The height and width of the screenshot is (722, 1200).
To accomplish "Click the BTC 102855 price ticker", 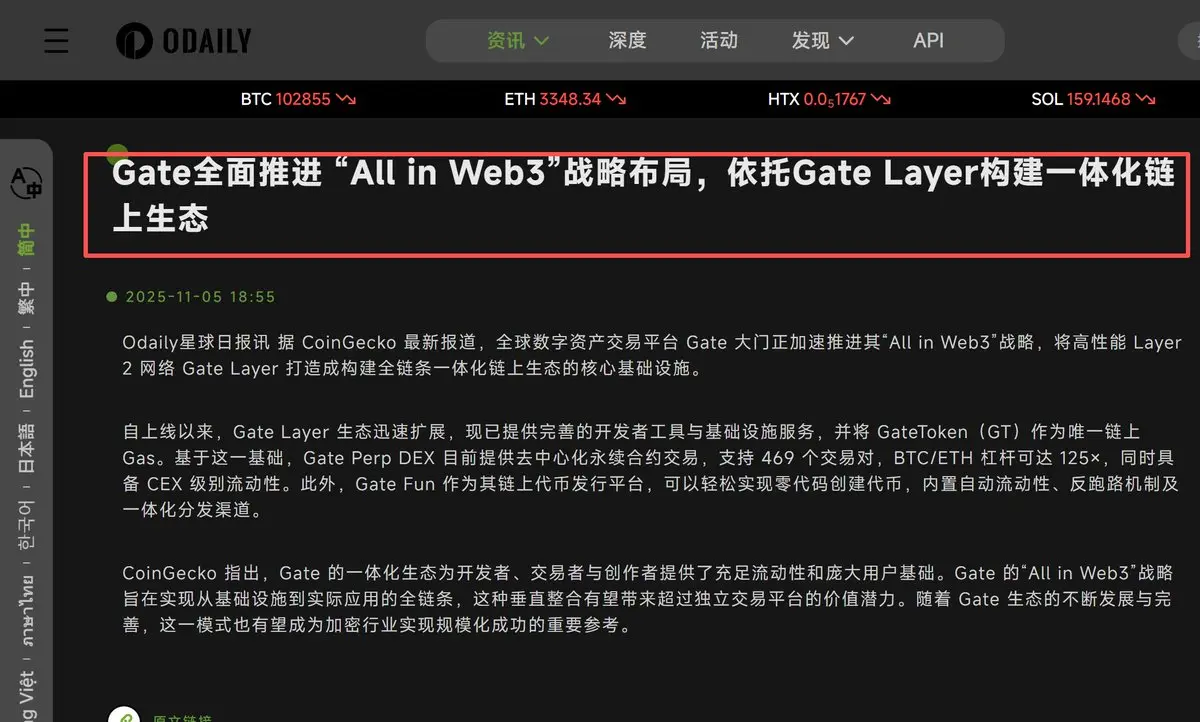I will click(x=298, y=99).
